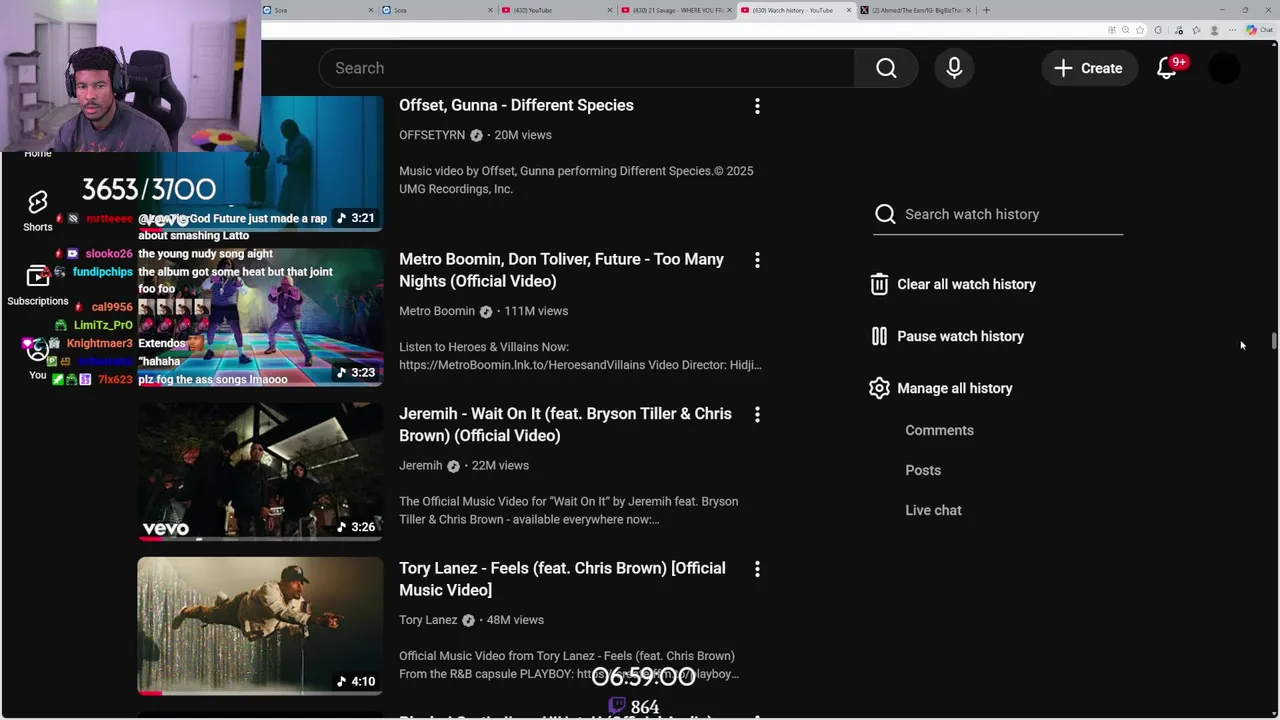Open options for Tory Lanez Feels video
Image resolution: width=1280 pixels, height=720 pixels.
(x=757, y=569)
